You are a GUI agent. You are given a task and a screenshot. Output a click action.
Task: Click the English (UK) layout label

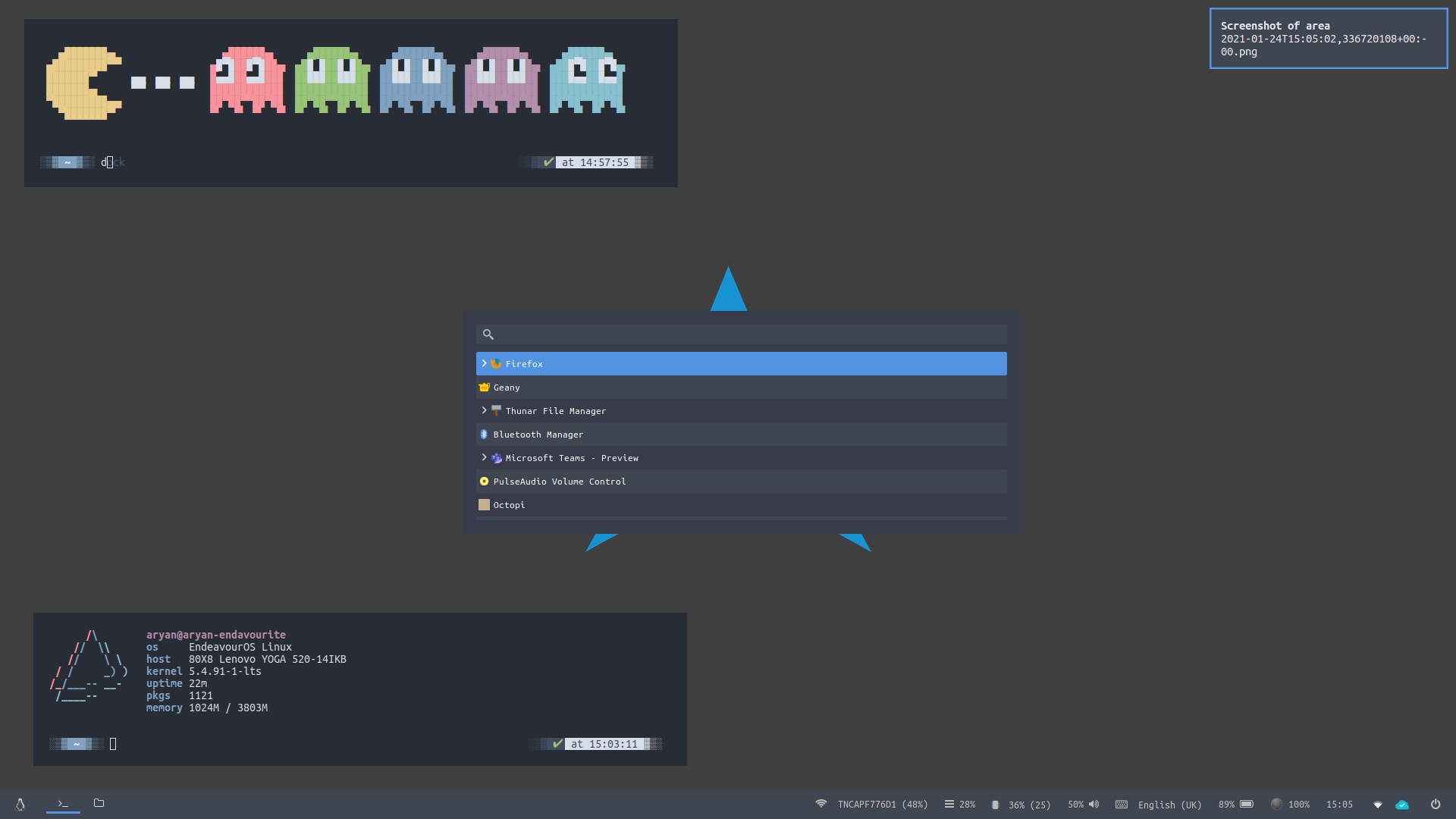[1169, 805]
